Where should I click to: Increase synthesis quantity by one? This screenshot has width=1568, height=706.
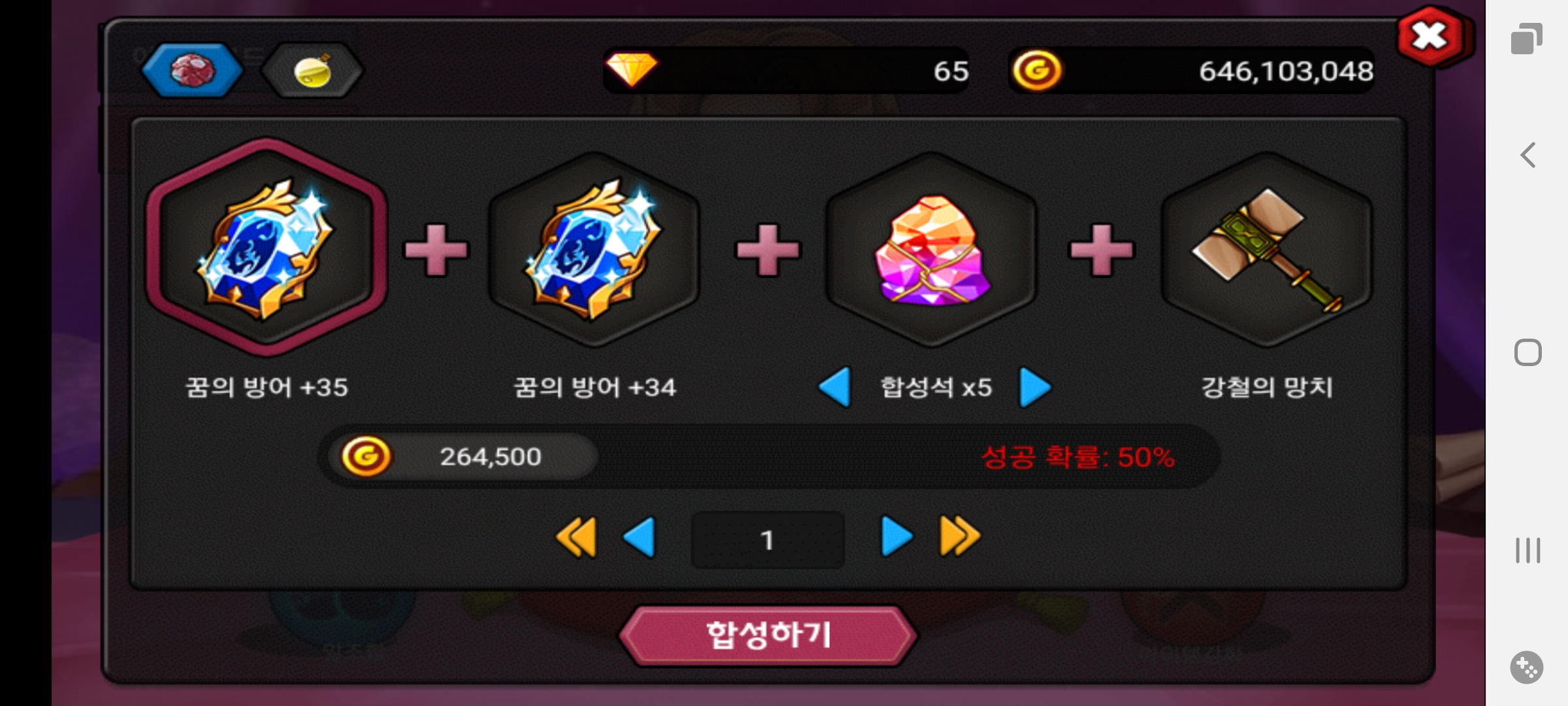(896, 537)
